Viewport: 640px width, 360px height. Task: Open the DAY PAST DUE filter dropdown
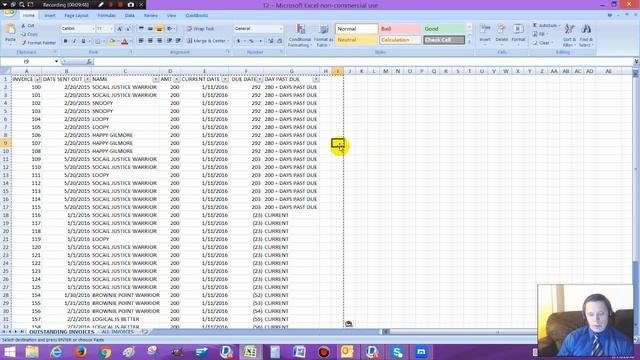click(316, 79)
